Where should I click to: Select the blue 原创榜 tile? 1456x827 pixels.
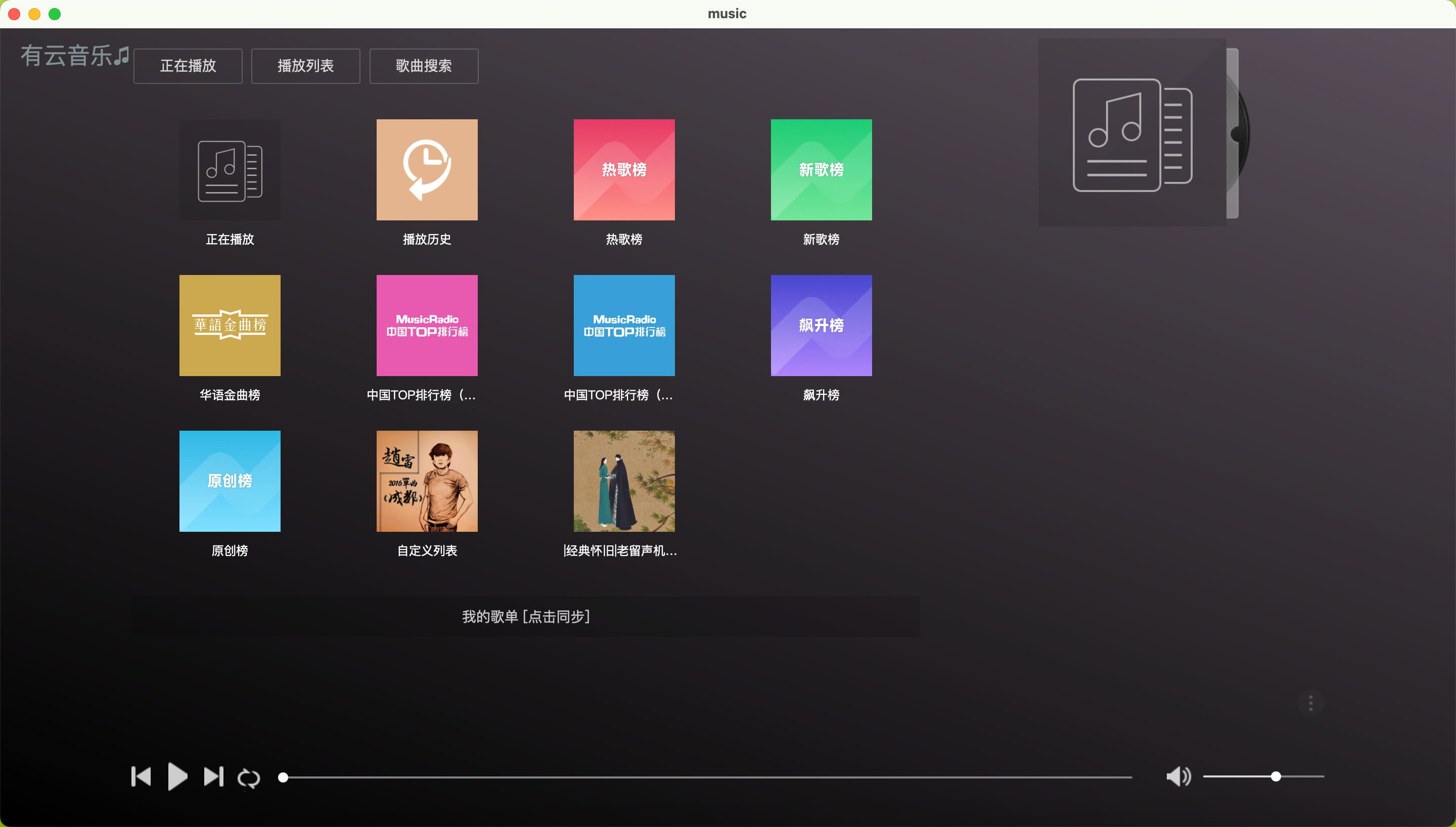click(x=230, y=481)
